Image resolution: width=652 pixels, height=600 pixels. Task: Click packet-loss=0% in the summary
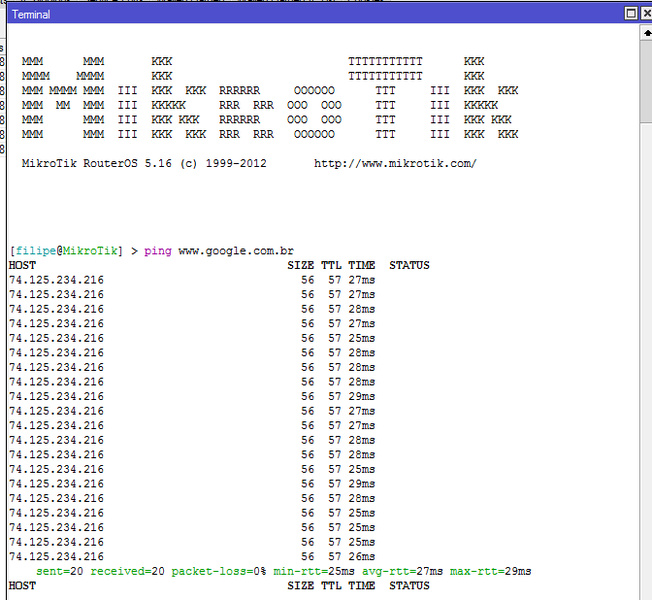click(x=219, y=572)
